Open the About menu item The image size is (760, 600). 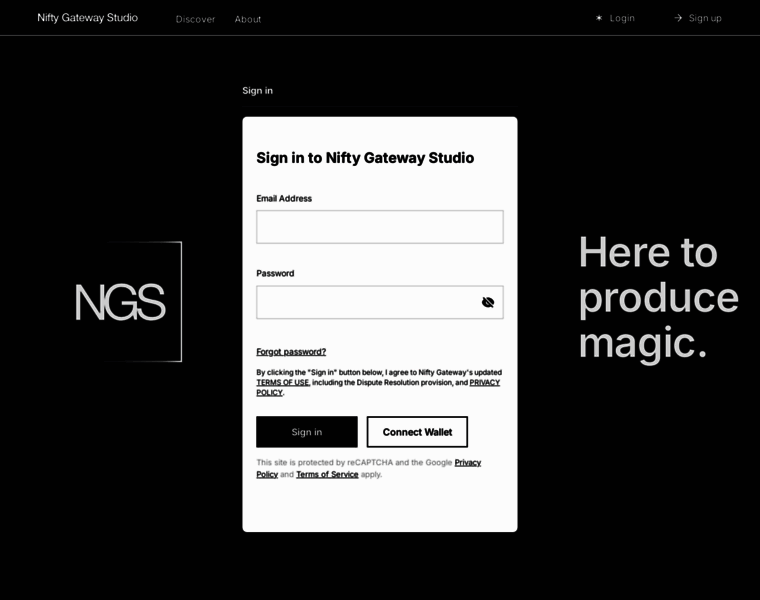pos(248,19)
